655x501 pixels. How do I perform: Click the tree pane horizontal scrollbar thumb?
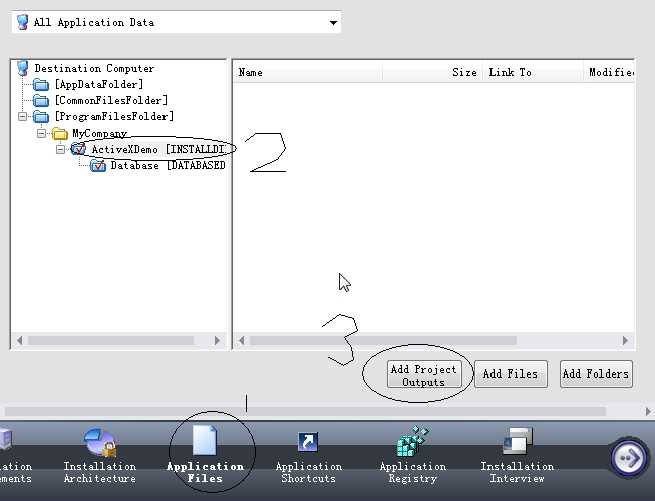111,341
